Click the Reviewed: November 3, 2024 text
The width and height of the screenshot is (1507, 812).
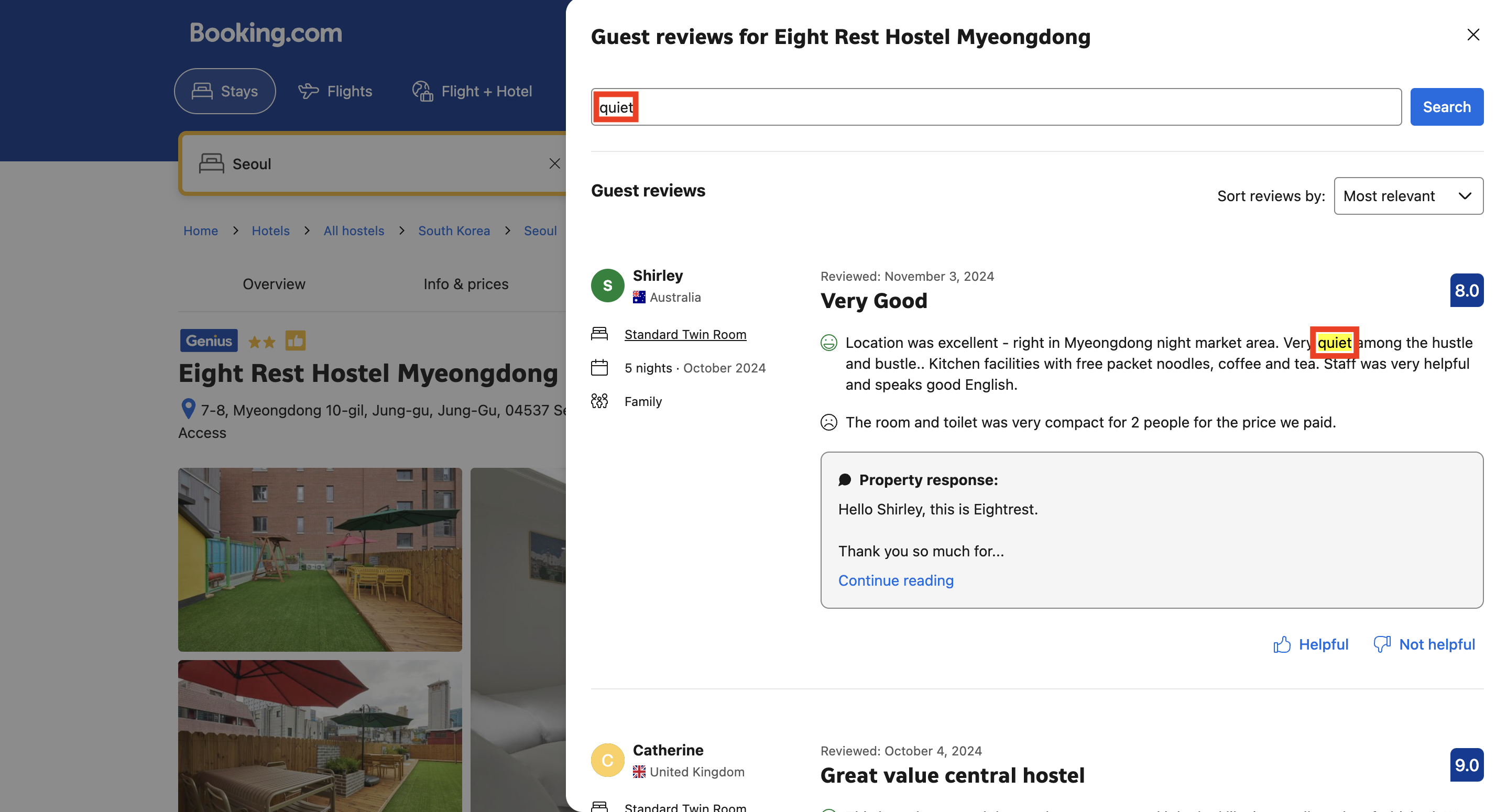[907, 276]
